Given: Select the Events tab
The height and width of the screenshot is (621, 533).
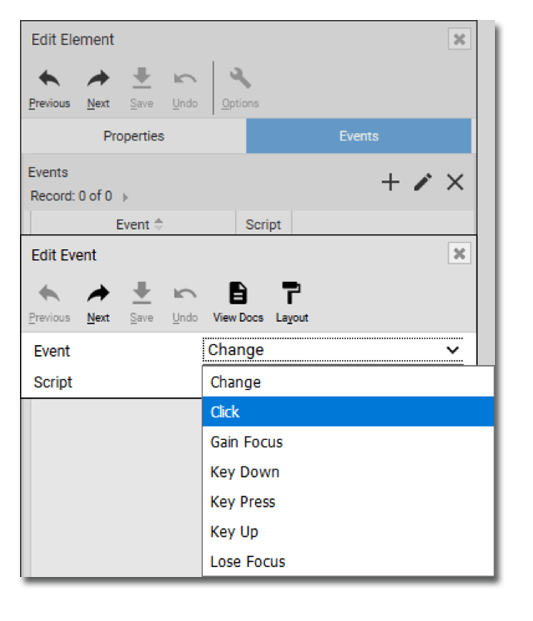Looking at the screenshot, I should click(359, 136).
